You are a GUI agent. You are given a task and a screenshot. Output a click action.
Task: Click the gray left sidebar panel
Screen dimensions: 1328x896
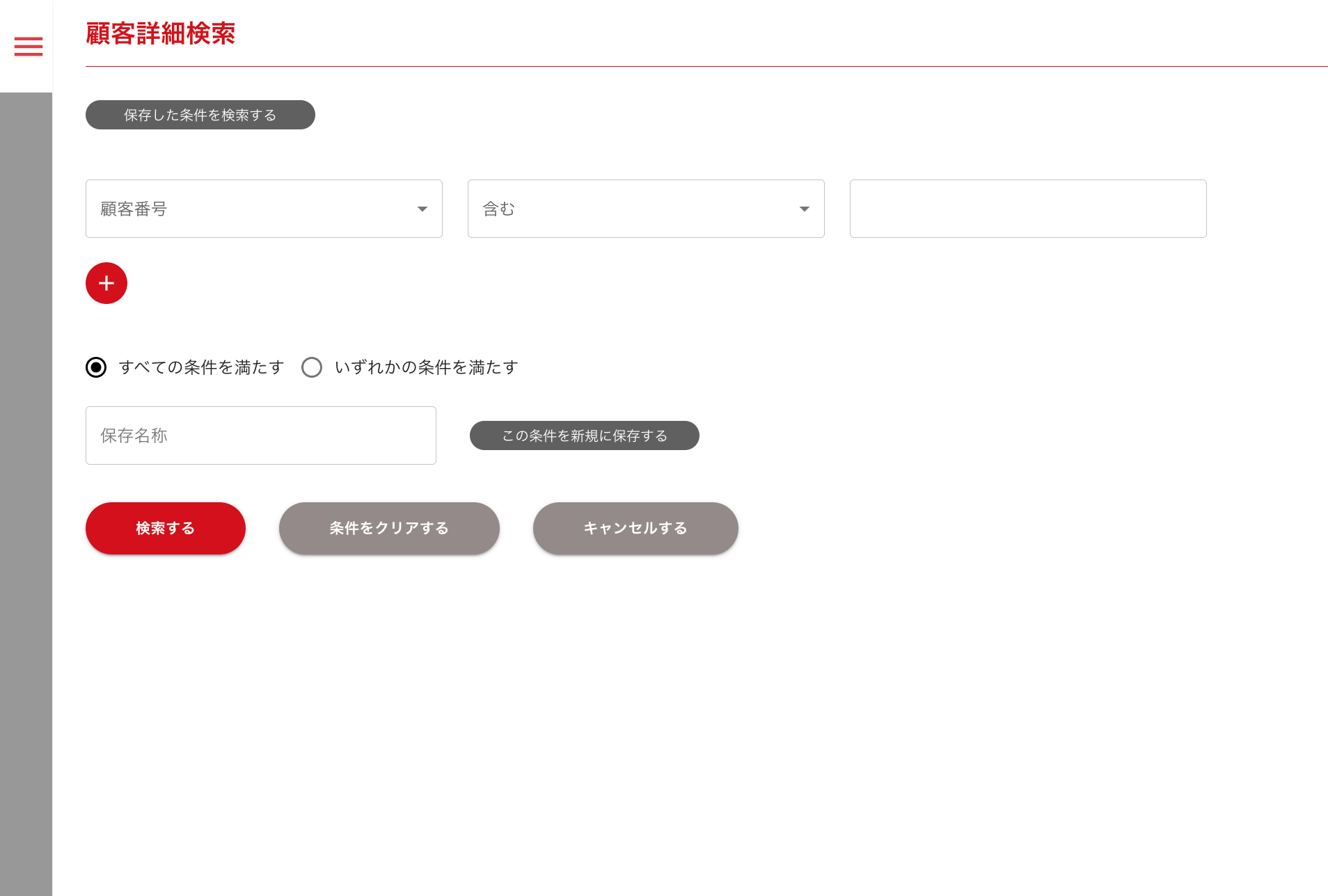point(26,487)
